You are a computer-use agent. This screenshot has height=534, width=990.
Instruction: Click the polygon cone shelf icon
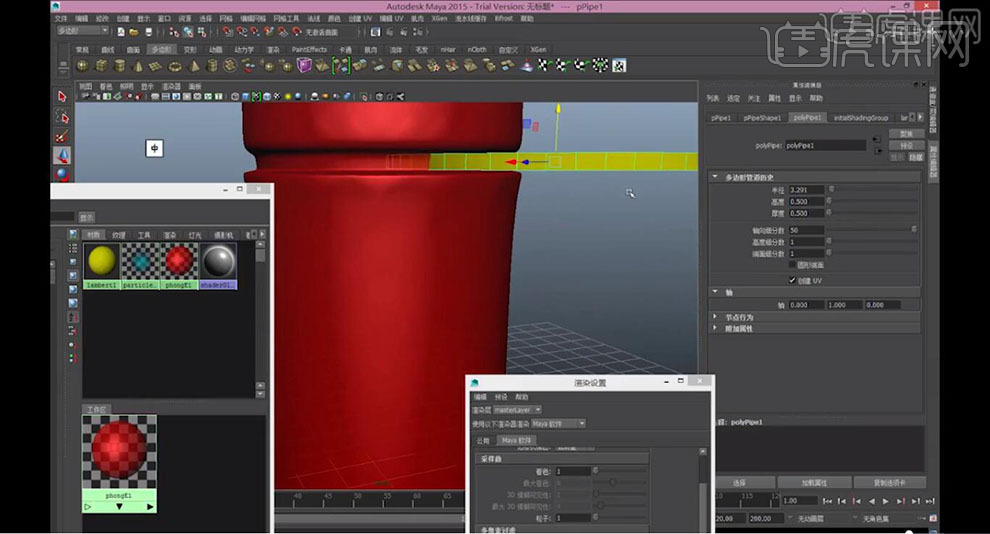138,65
